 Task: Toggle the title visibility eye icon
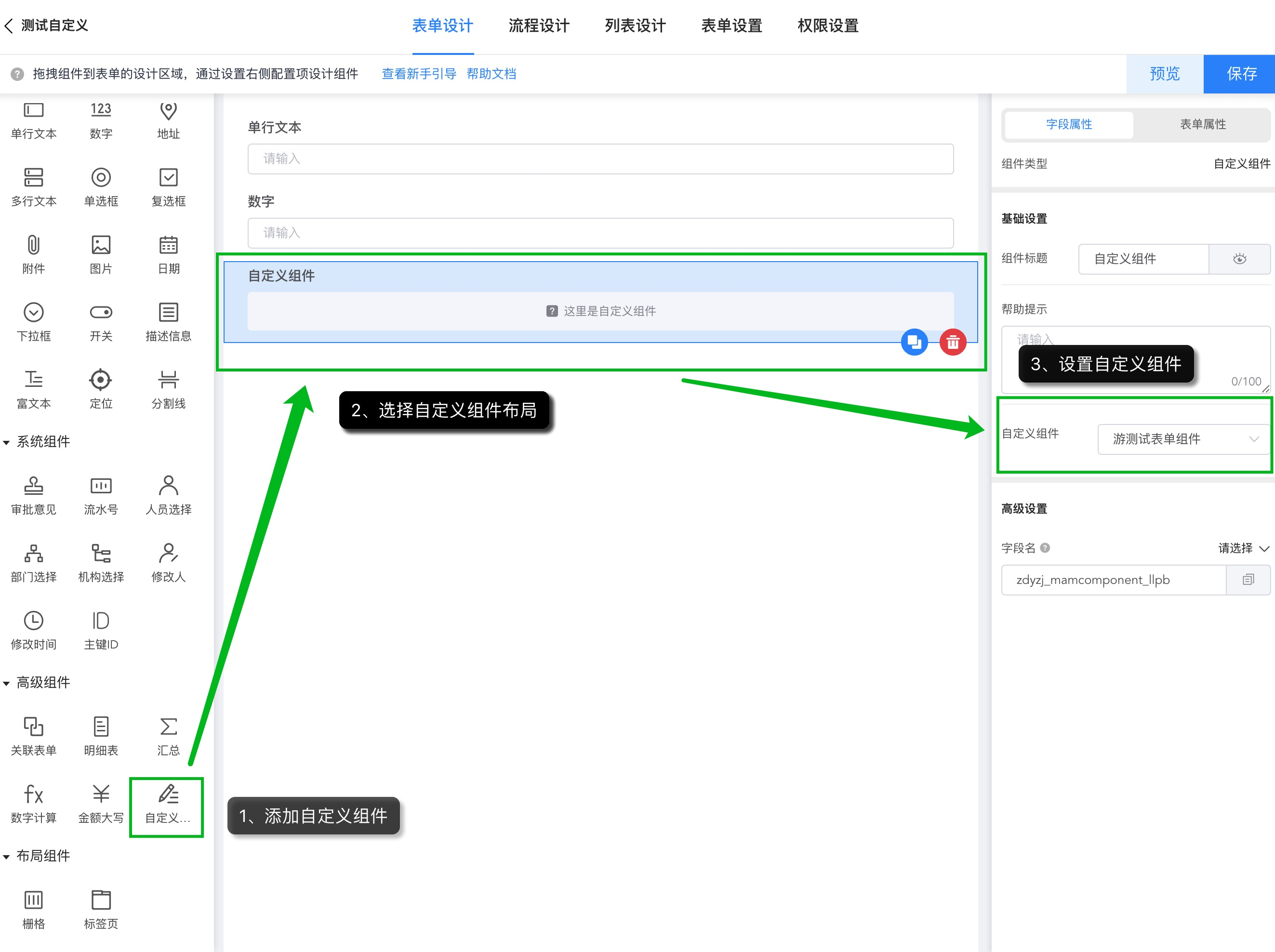[x=1239, y=259]
